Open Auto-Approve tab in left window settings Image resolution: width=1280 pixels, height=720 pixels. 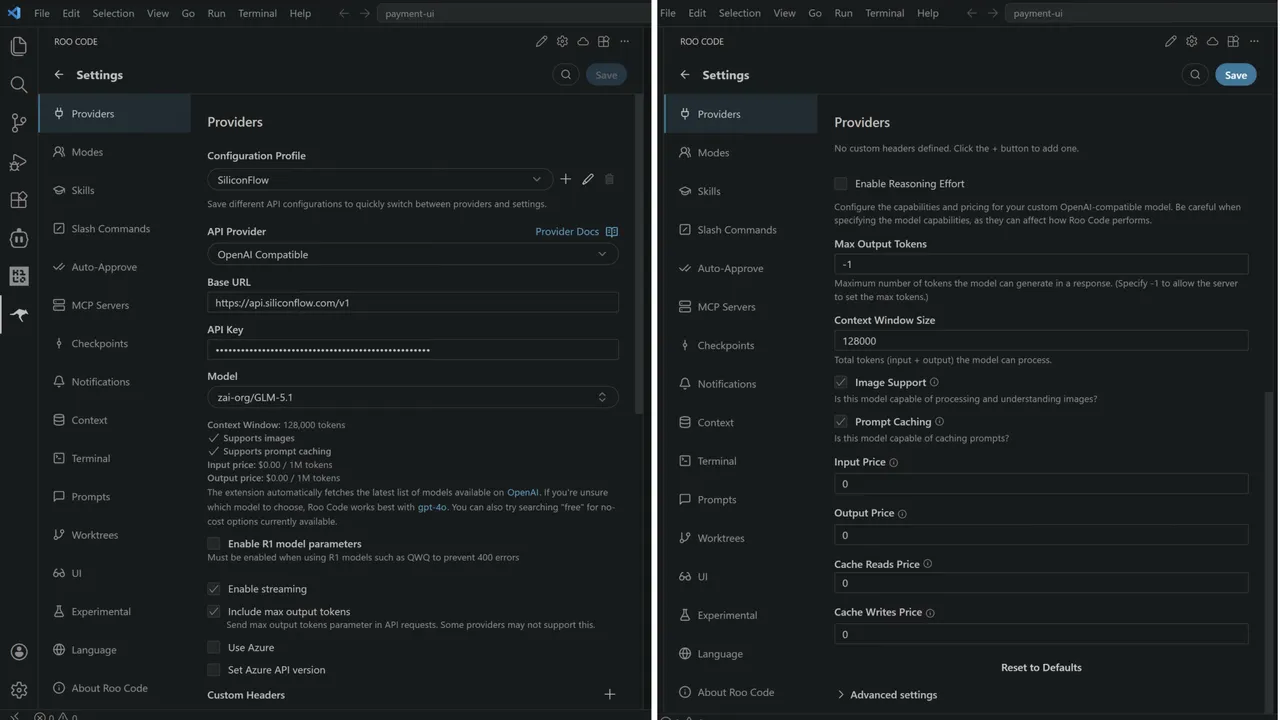pos(115,267)
